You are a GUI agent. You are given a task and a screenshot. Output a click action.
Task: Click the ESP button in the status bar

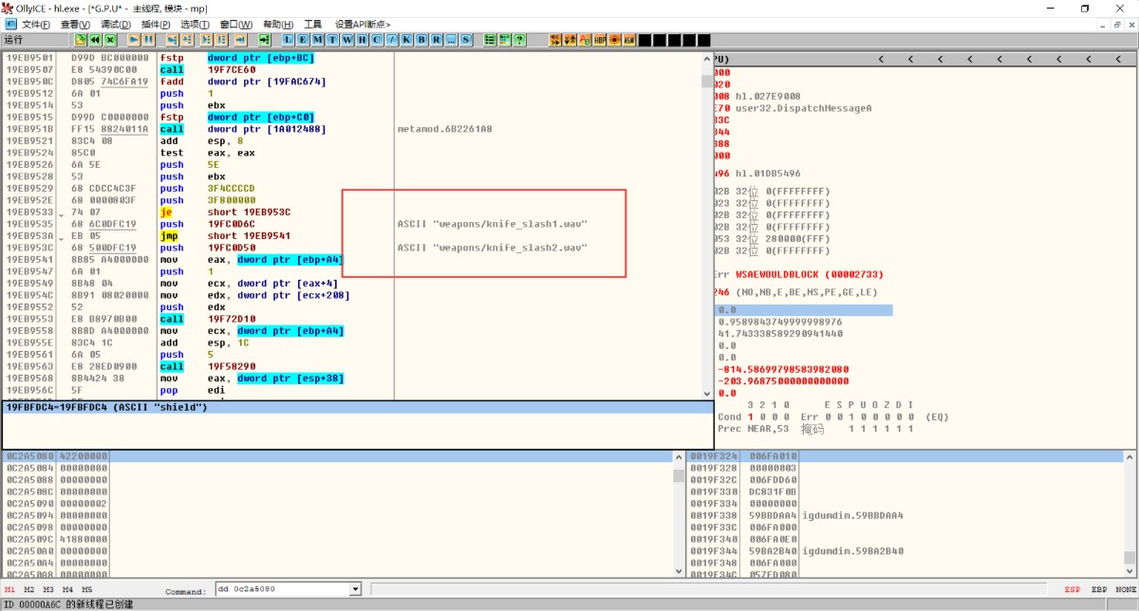tap(1072, 589)
